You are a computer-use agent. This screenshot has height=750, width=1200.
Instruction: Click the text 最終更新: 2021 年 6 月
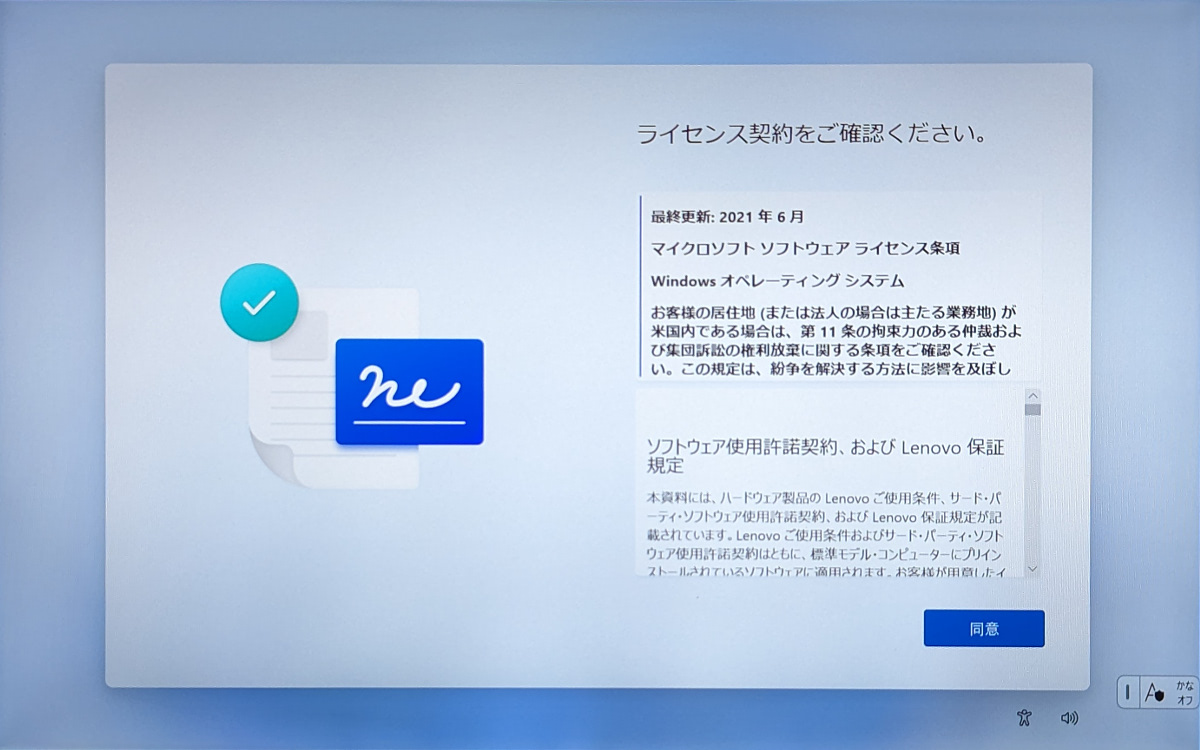(727, 216)
